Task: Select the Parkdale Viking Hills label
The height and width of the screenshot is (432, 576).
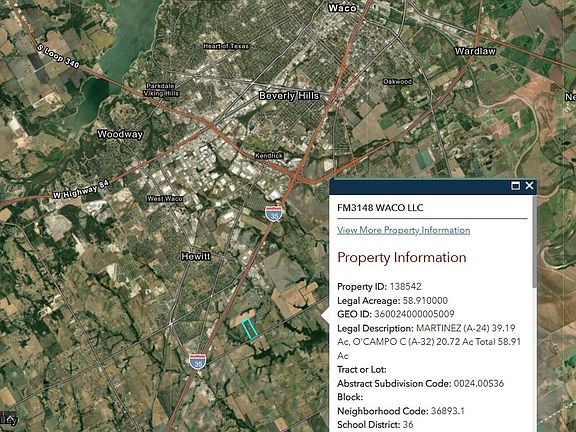Action: 161,90
